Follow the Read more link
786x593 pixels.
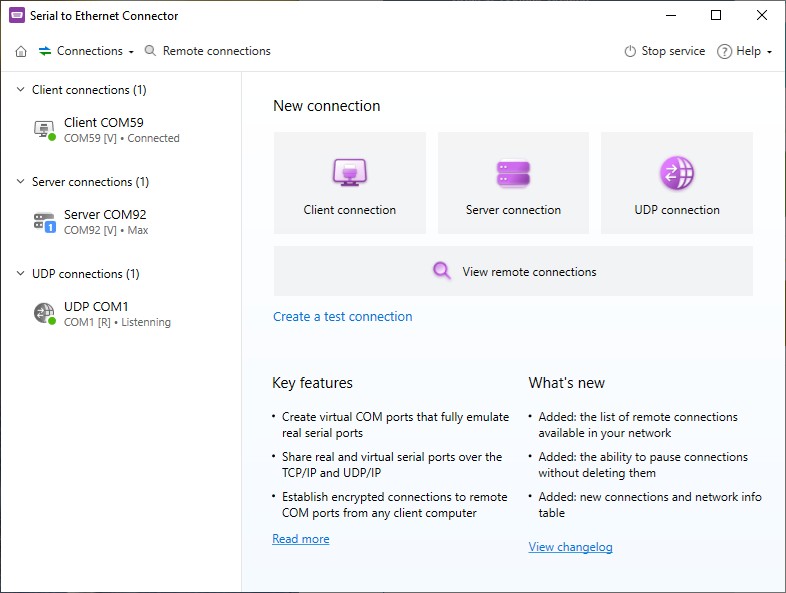[x=300, y=539]
